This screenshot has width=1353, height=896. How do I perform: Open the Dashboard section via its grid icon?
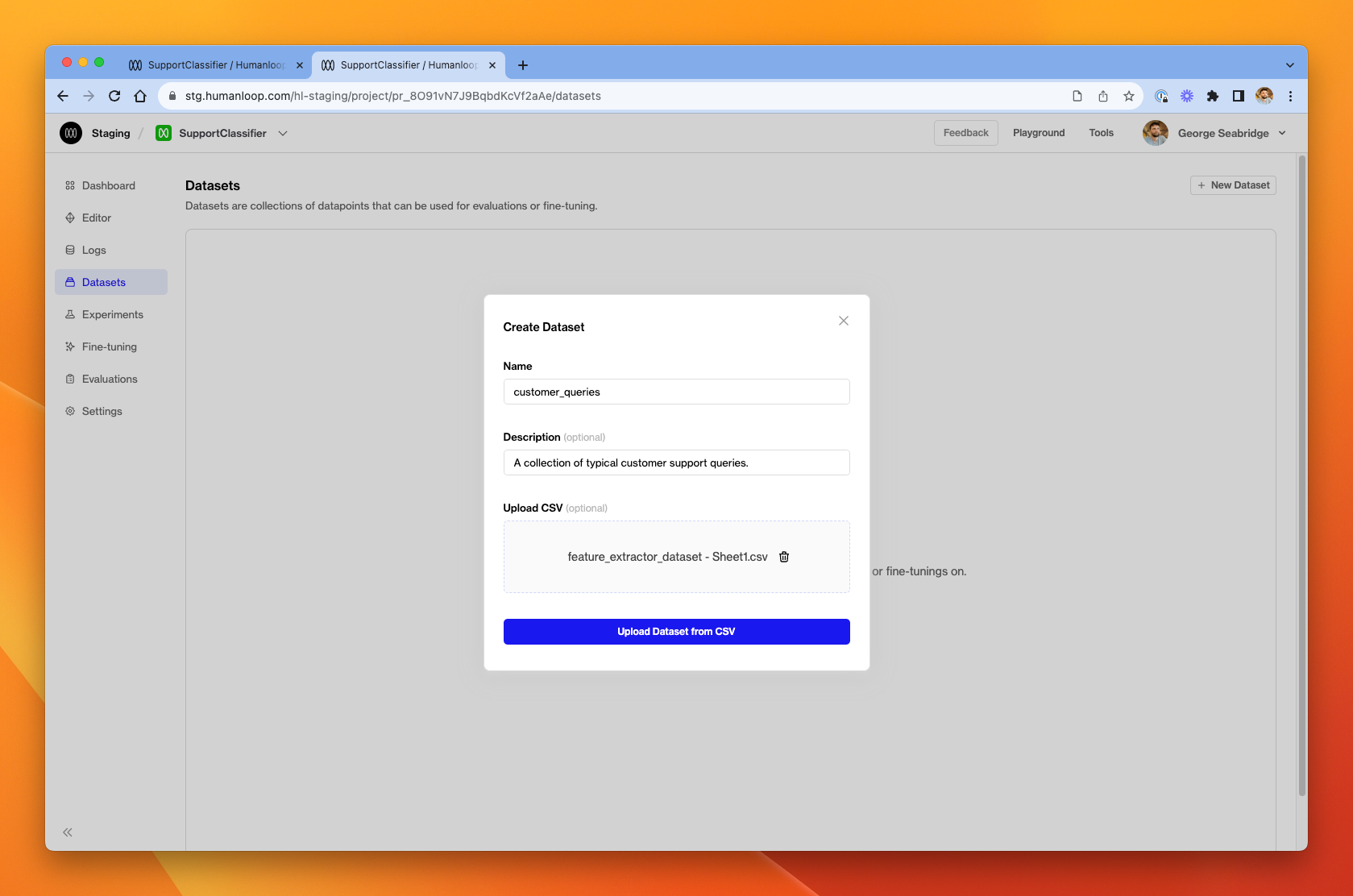click(70, 185)
